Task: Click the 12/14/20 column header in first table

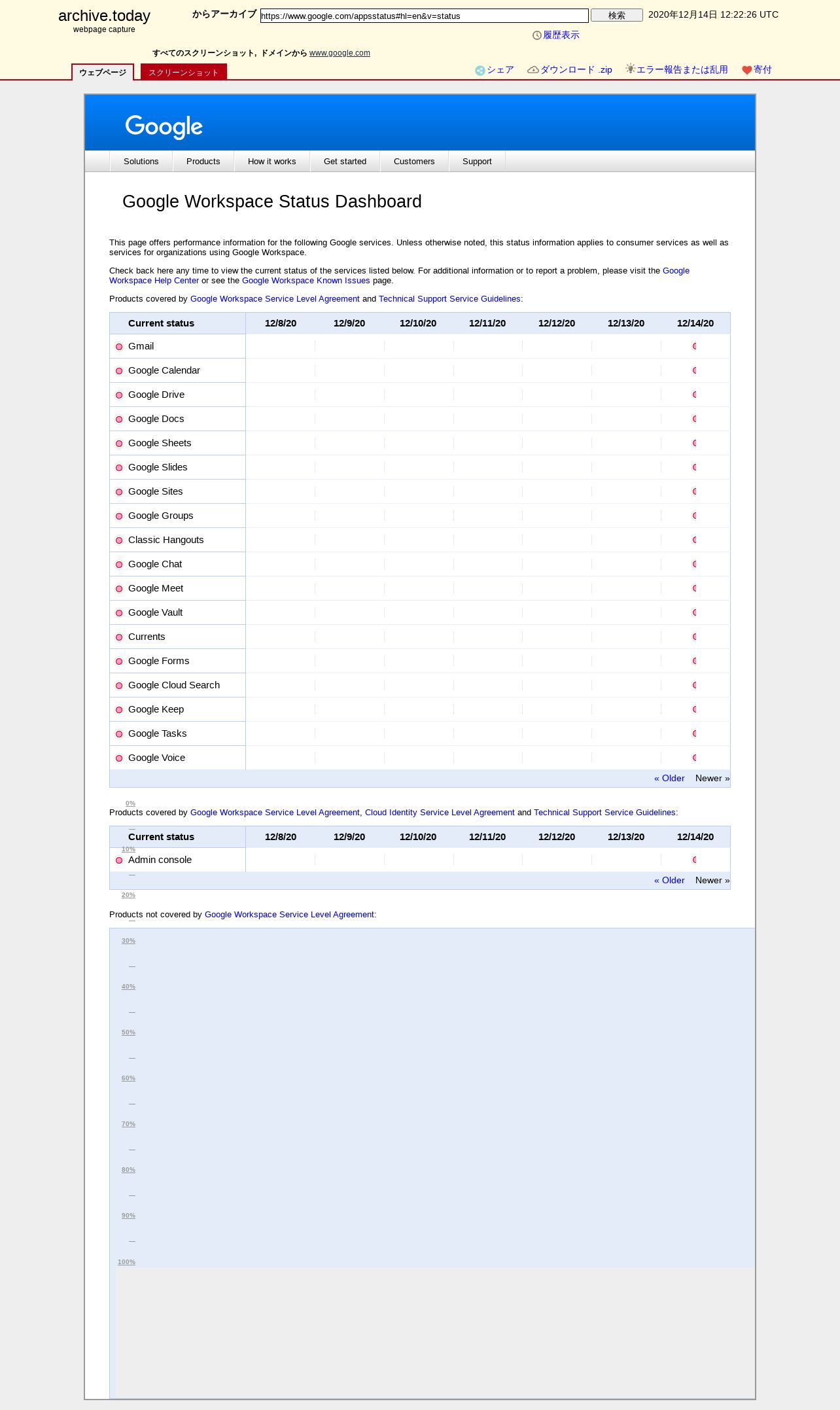Action: click(695, 323)
